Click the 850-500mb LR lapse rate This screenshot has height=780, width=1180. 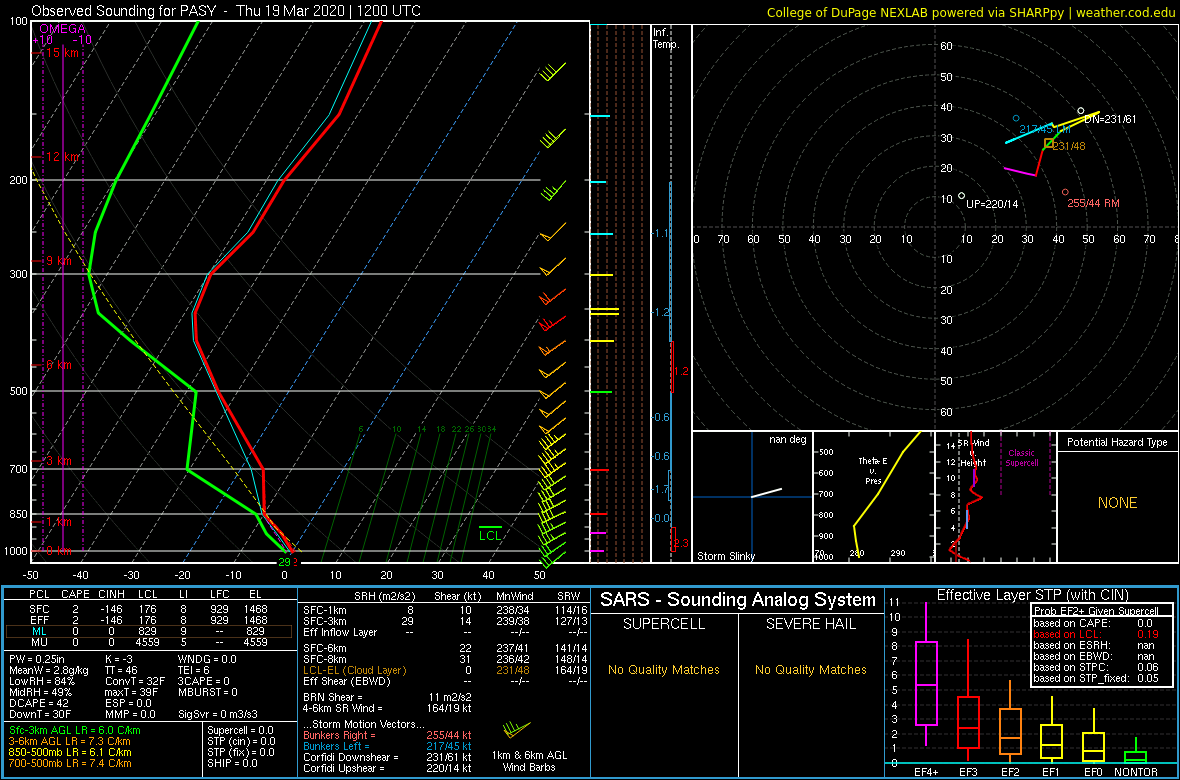(x=70, y=751)
